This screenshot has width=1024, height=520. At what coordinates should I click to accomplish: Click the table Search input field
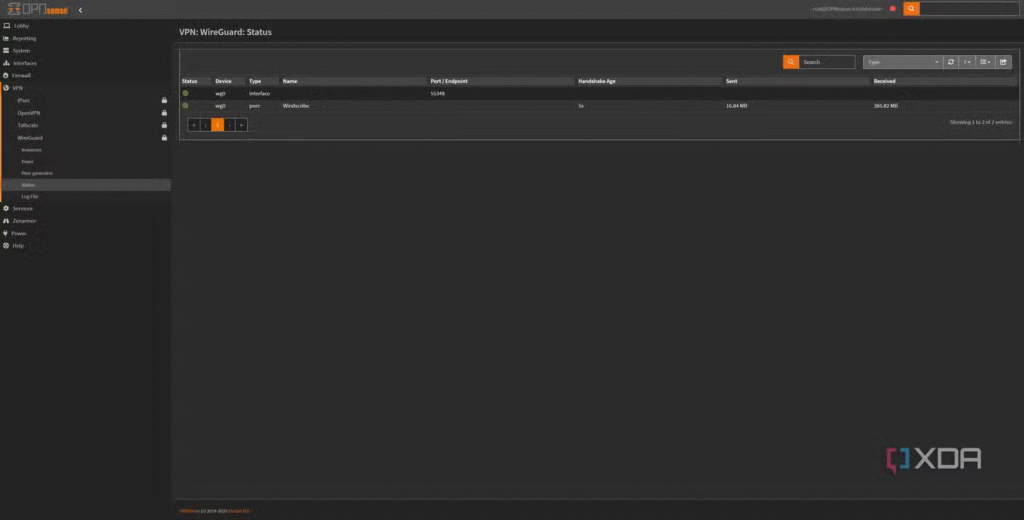point(827,62)
